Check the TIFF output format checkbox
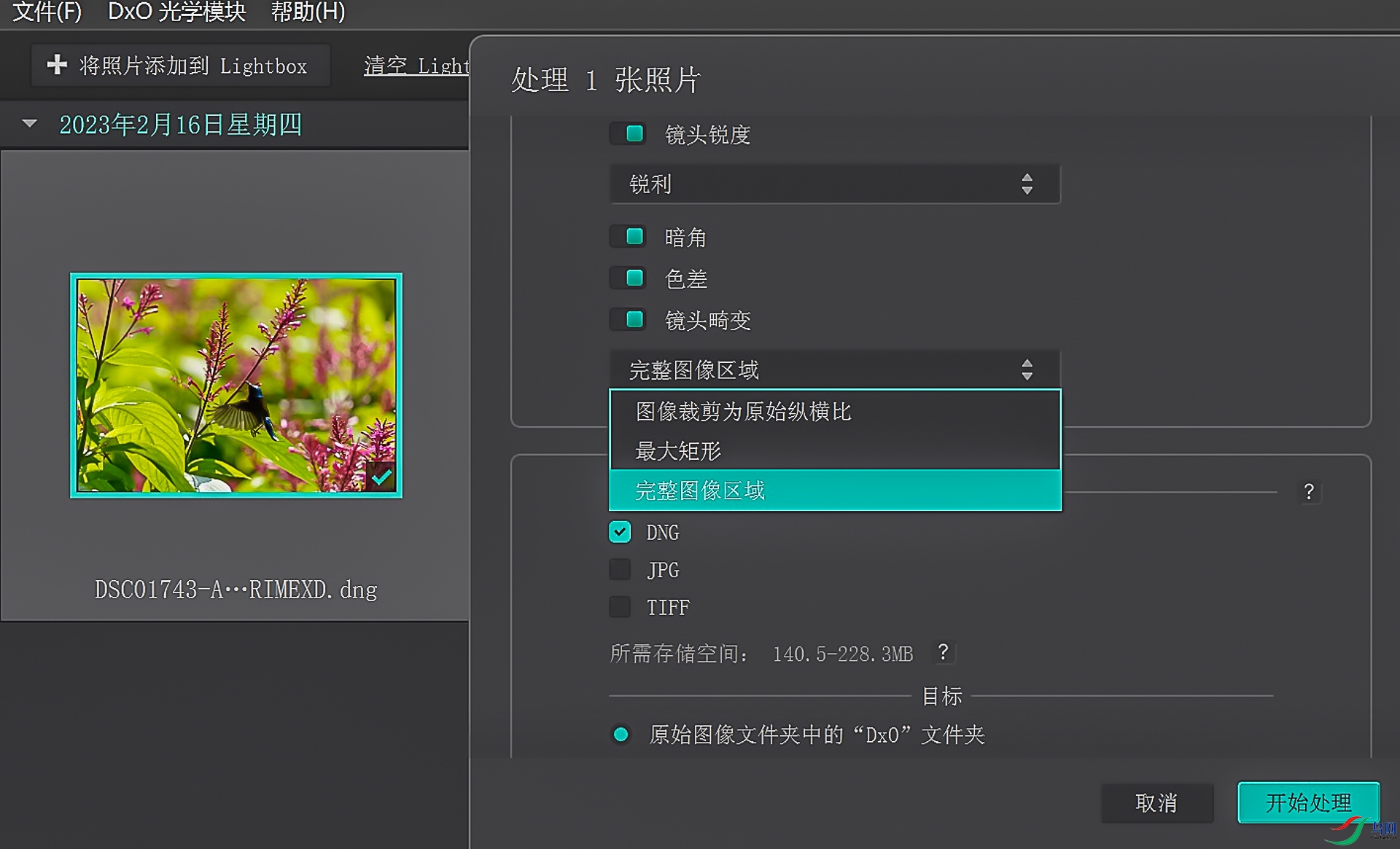This screenshot has height=849, width=1400. 620,606
